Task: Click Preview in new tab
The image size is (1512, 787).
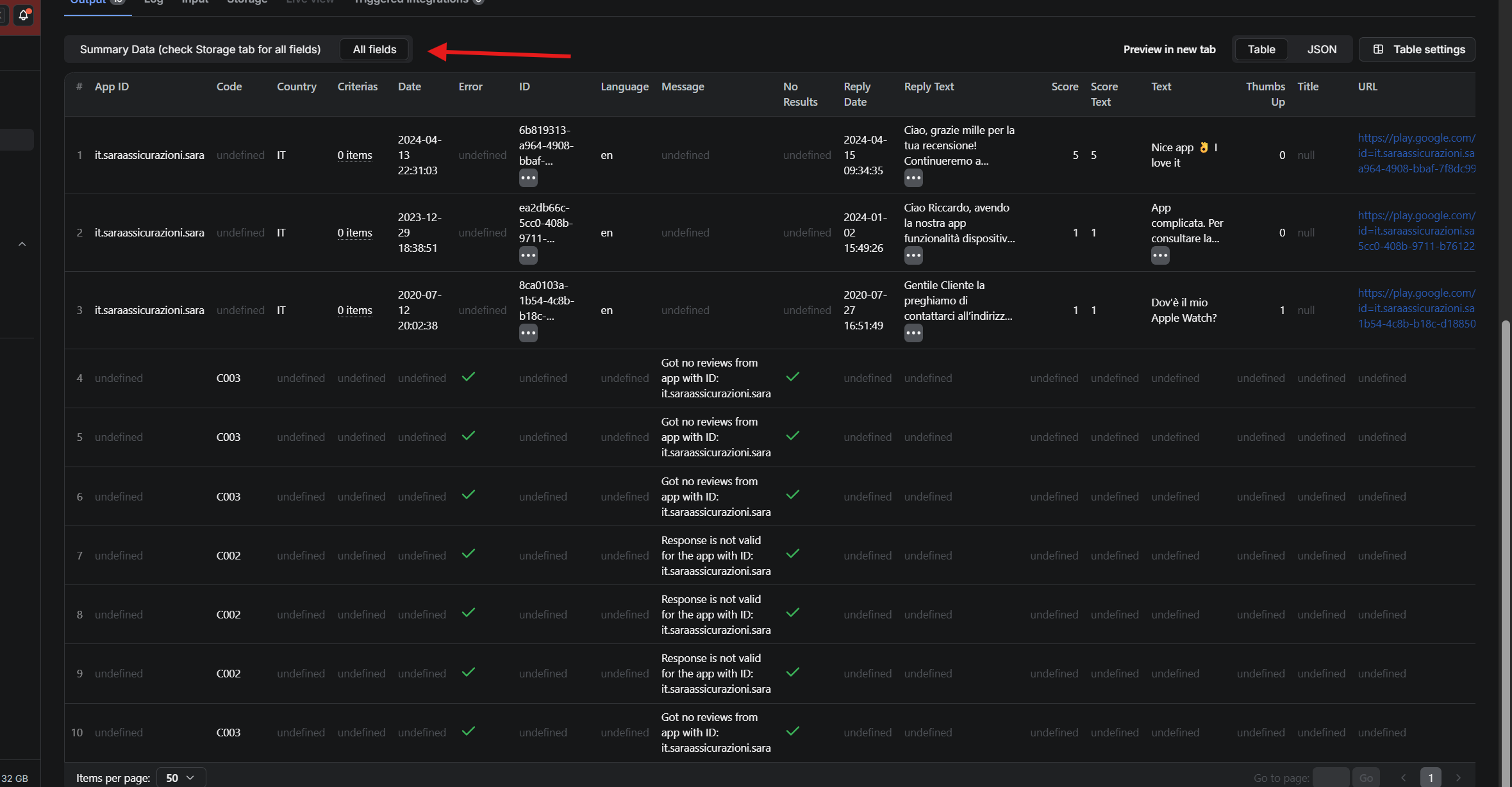Action: pyautogui.click(x=1169, y=49)
